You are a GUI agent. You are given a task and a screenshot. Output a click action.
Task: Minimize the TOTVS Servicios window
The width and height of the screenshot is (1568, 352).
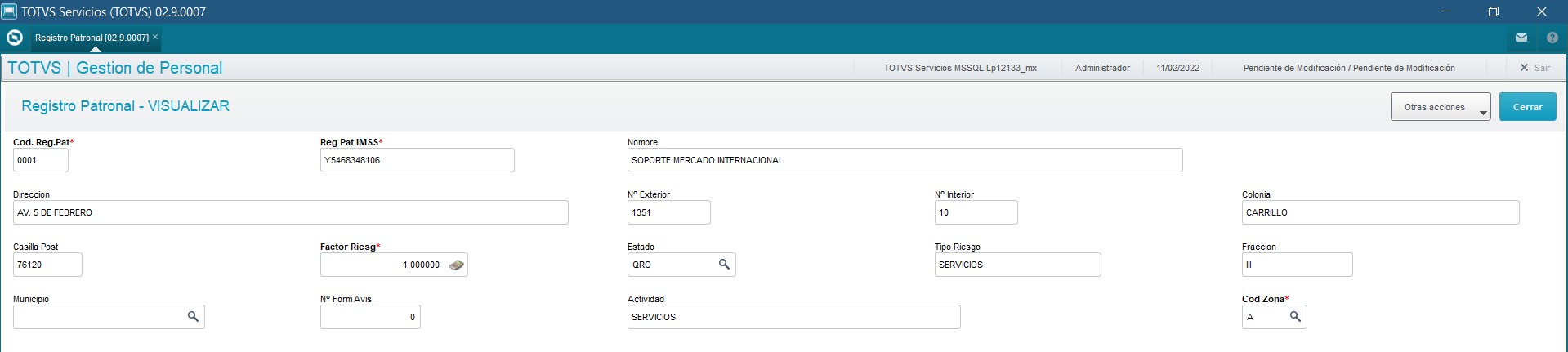[1445, 11]
